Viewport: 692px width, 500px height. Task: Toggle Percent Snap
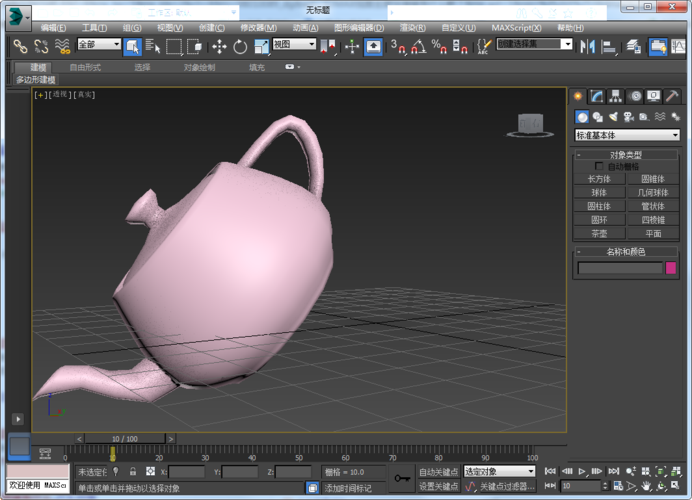pos(439,46)
